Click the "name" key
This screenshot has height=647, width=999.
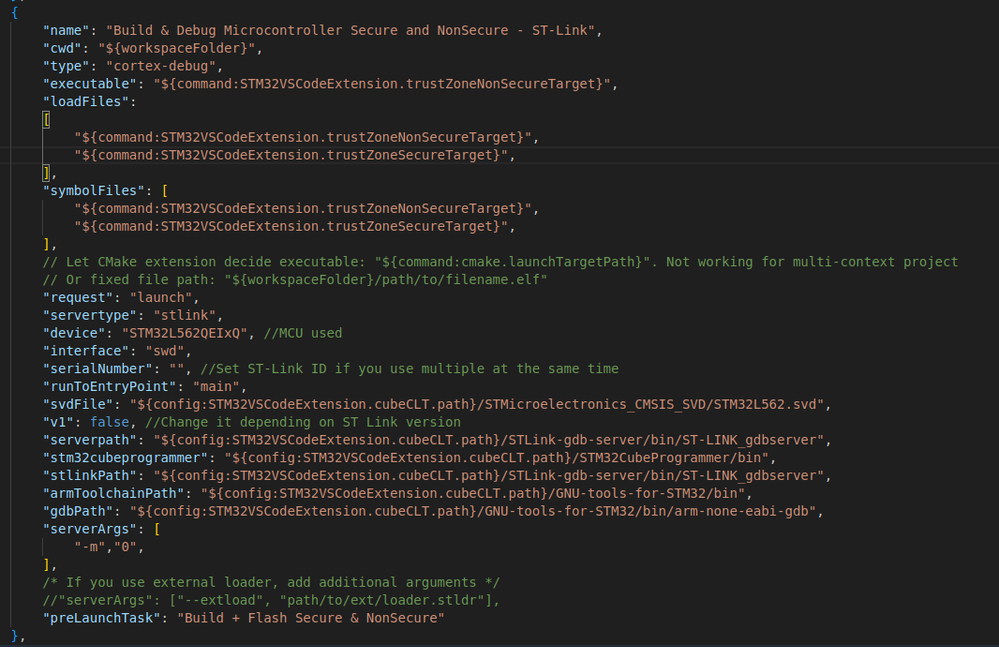(x=66, y=31)
